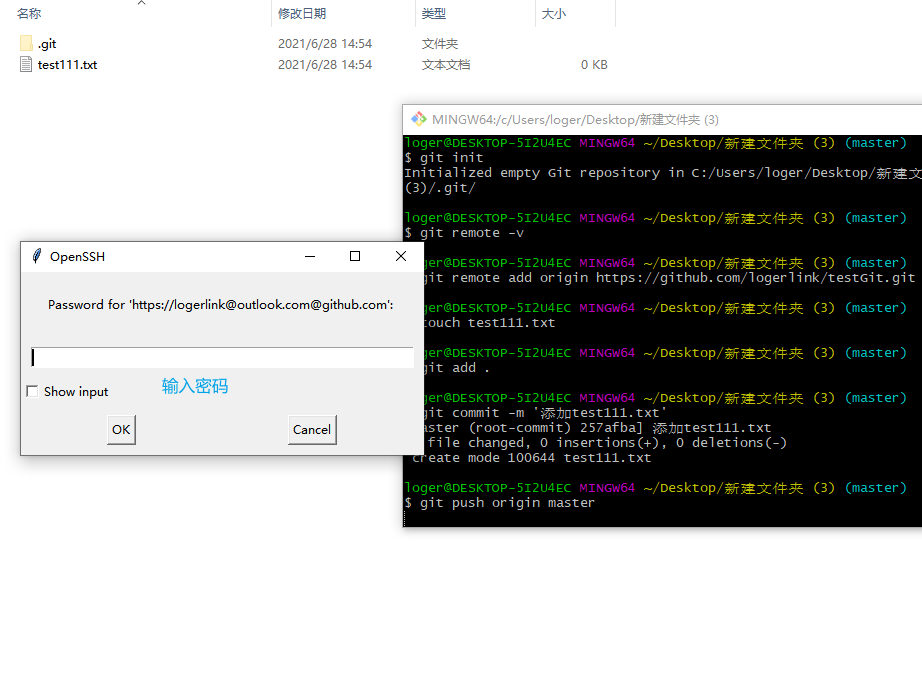Sort files by the 修改日期 column header
Screen dimensions: 922x677
pyautogui.click(x=300, y=13)
